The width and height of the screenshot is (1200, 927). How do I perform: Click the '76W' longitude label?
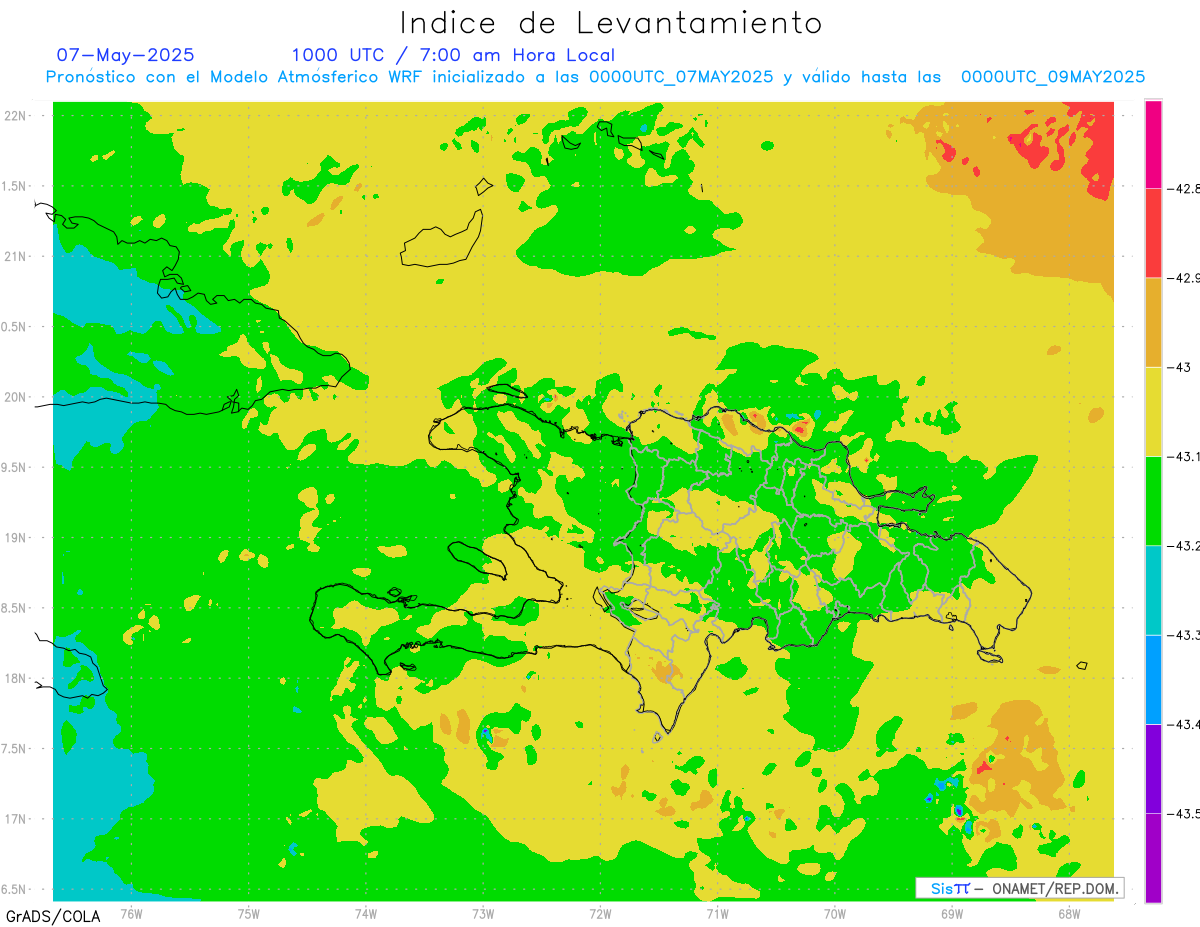131,913
